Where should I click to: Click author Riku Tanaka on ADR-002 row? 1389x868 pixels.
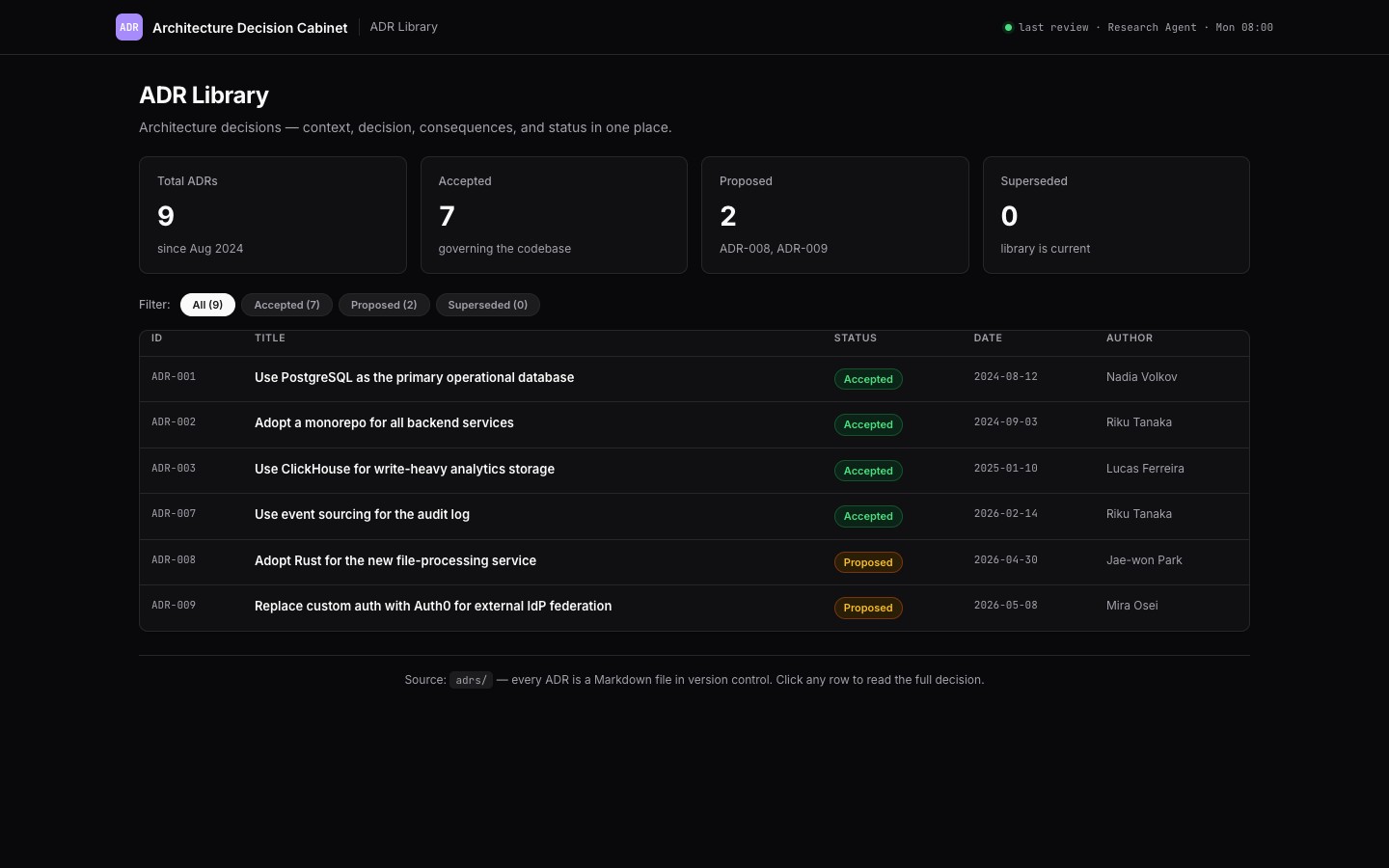click(1139, 422)
